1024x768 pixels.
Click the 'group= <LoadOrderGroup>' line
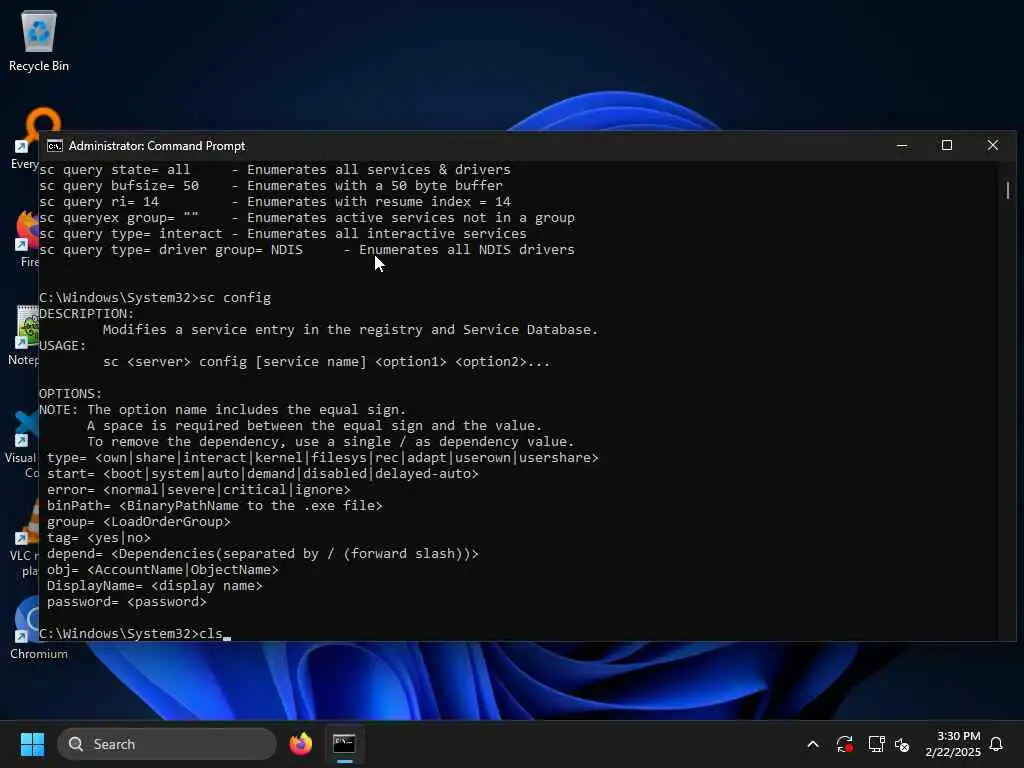click(x=138, y=522)
